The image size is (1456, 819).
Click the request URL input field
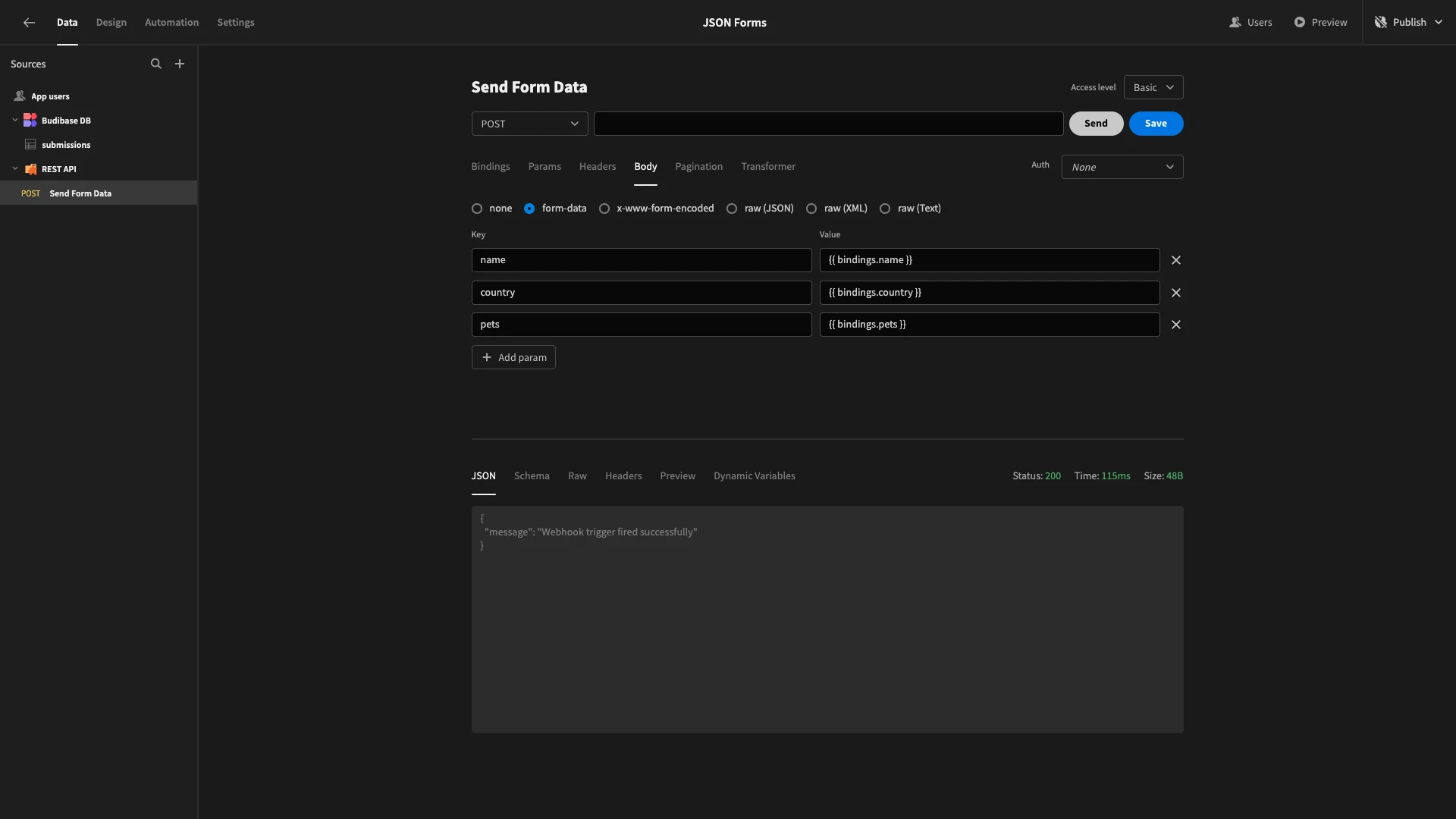click(x=828, y=124)
